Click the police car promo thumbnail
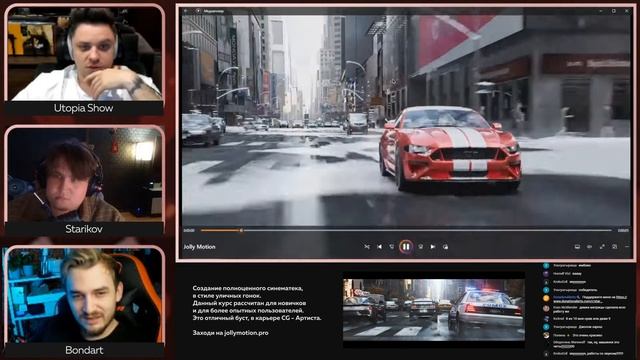The width and height of the screenshot is (640, 360). click(433, 310)
